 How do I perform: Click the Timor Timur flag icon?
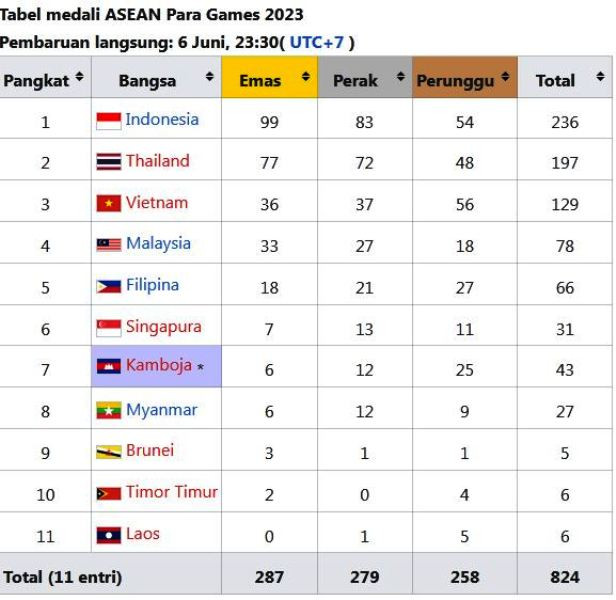[x=109, y=494]
